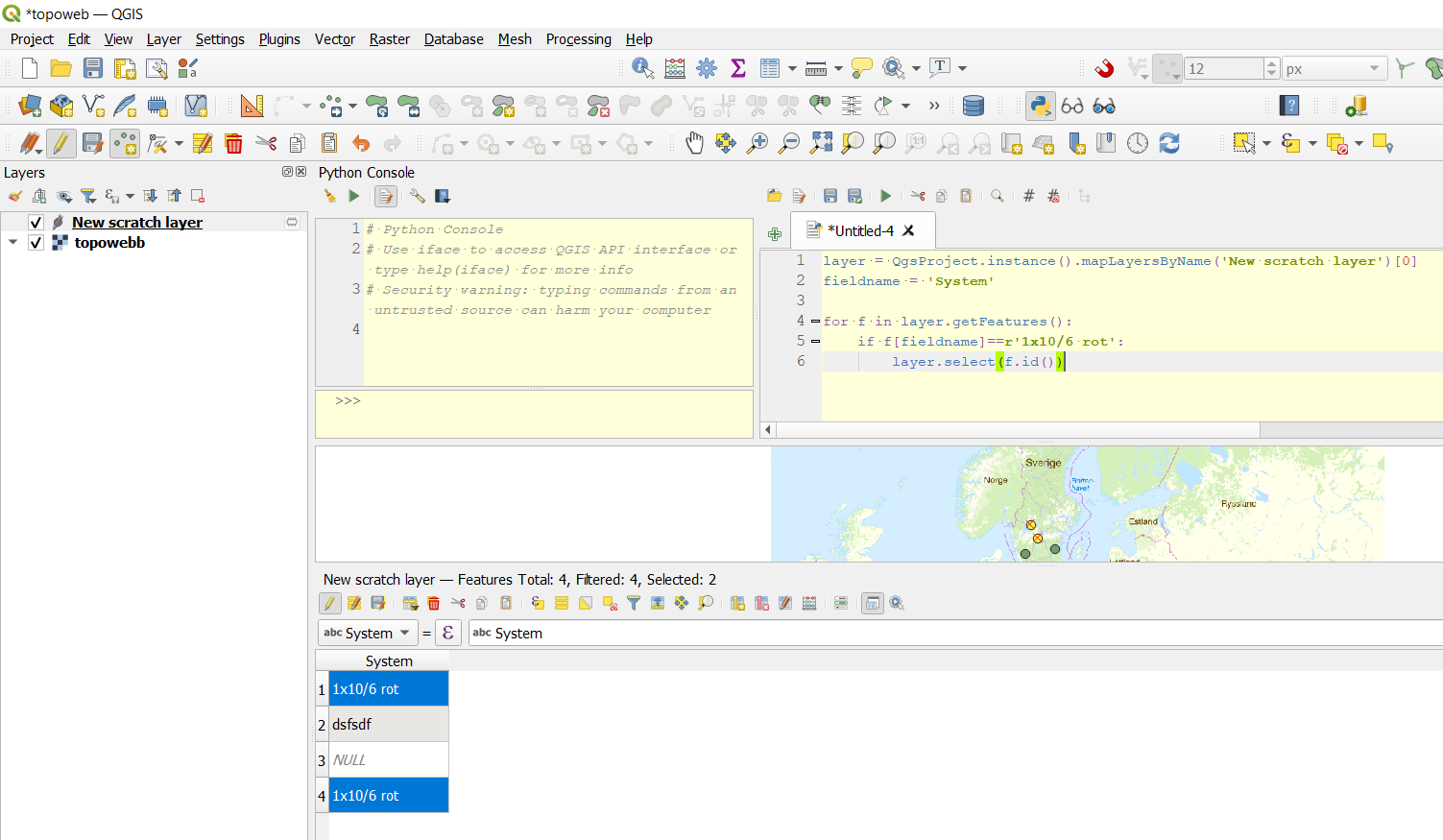Click Find Text magnifier in editor
1443x840 pixels.
(998, 196)
